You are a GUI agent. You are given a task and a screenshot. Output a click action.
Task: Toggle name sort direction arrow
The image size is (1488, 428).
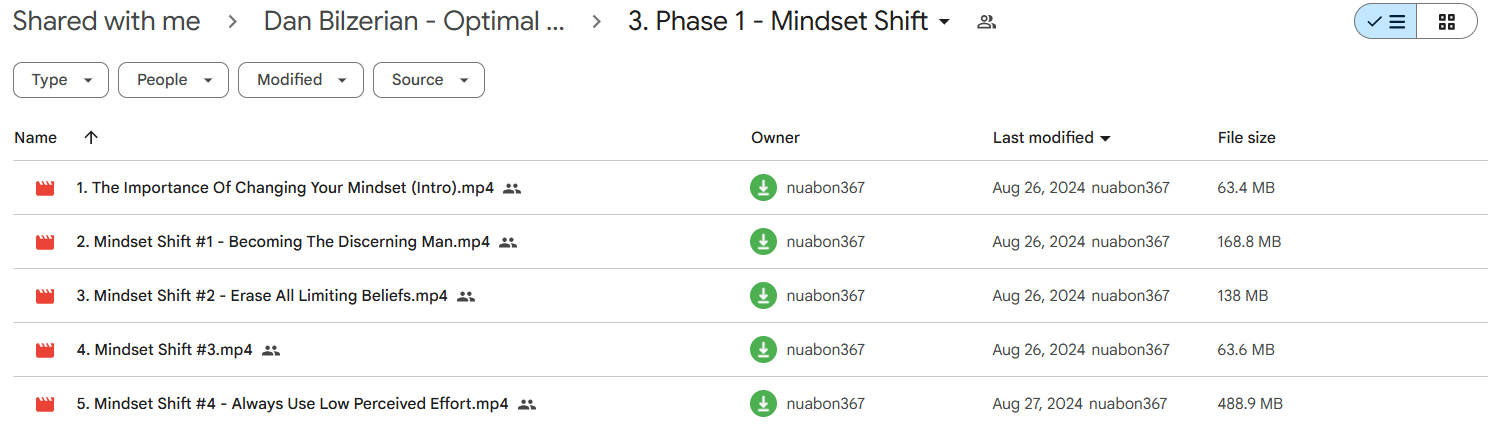tap(91, 138)
